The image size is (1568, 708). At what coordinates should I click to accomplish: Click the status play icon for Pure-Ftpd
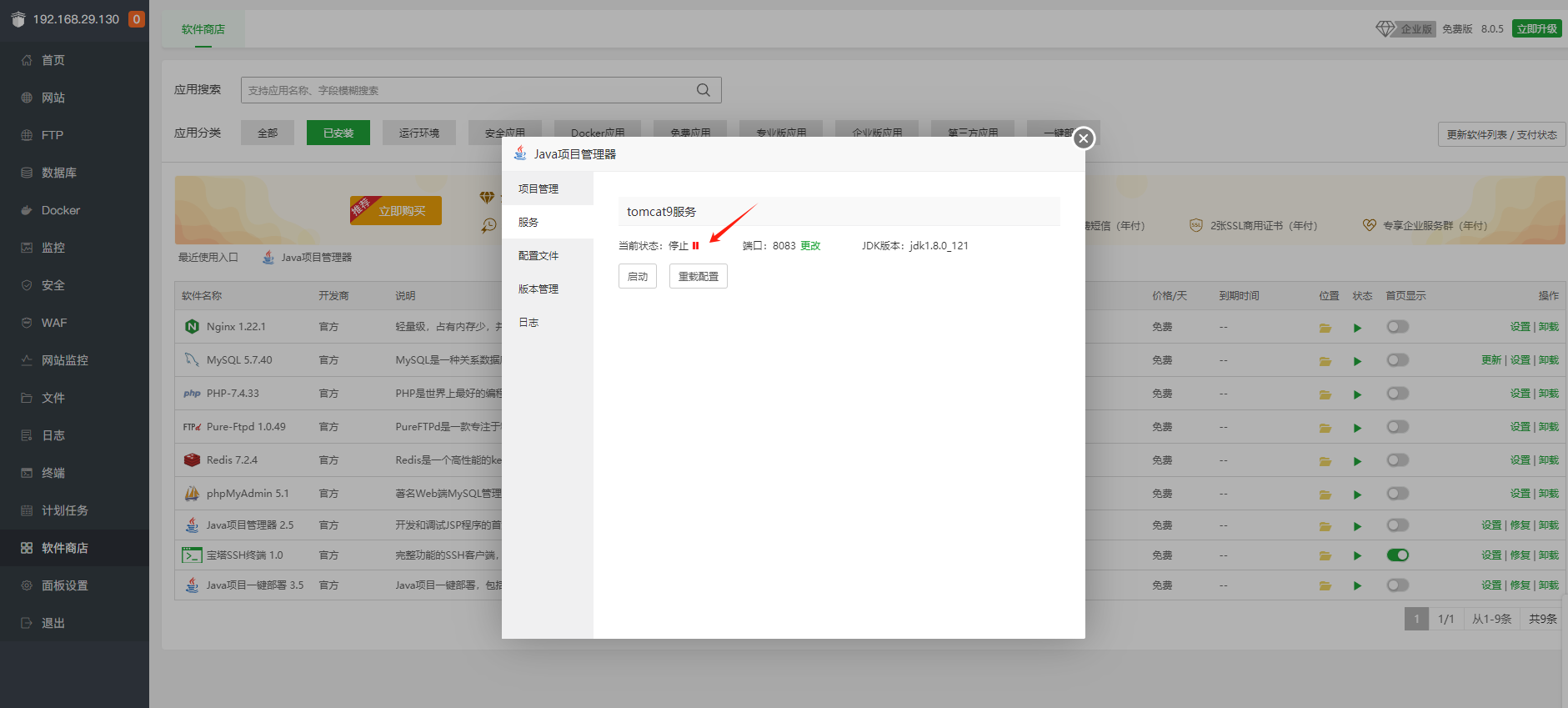tap(1358, 428)
